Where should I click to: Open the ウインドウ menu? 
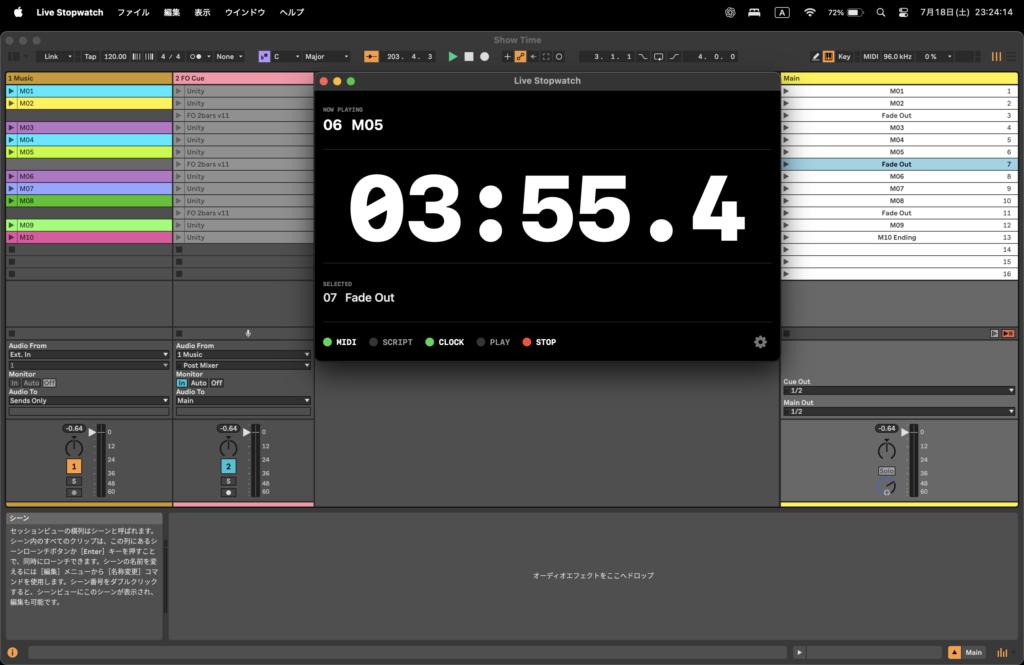[245, 12]
